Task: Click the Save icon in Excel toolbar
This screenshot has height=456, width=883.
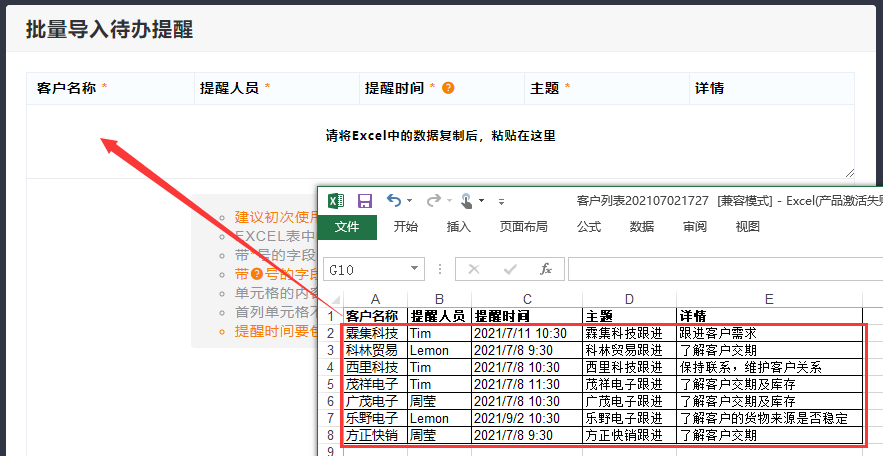Action: click(x=365, y=201)
